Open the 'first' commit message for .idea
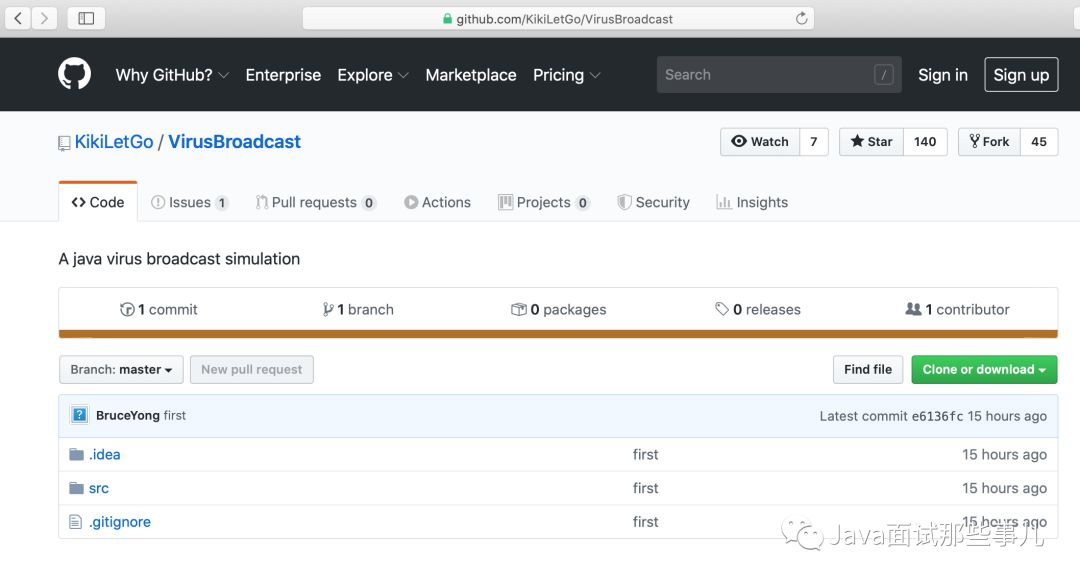The width and height of the screenshot is (1080, 582). (645, 455)
